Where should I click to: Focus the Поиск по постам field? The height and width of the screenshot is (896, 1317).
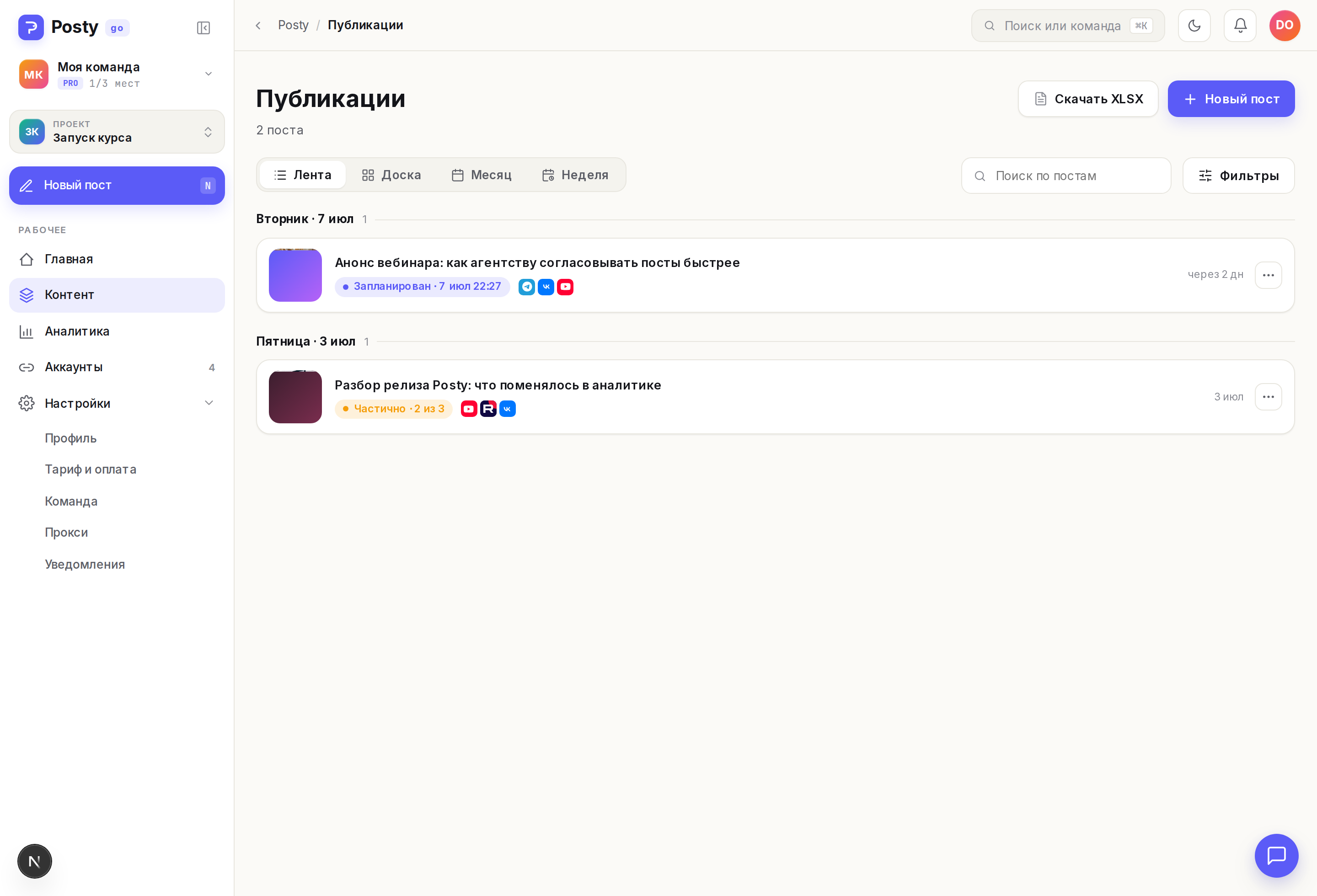coord(1066,176)
